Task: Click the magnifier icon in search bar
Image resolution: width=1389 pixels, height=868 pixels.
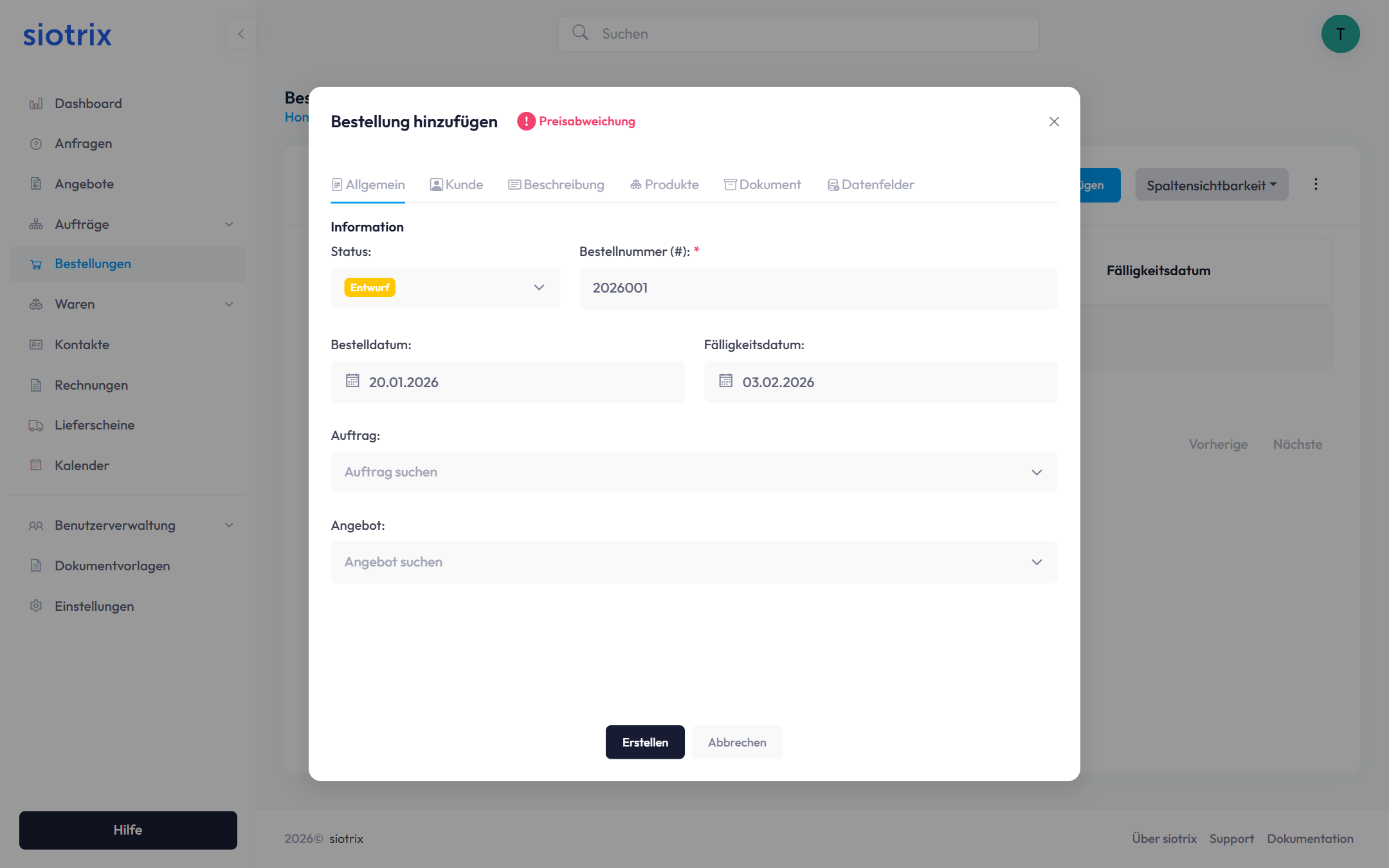Action: (580, 33)
